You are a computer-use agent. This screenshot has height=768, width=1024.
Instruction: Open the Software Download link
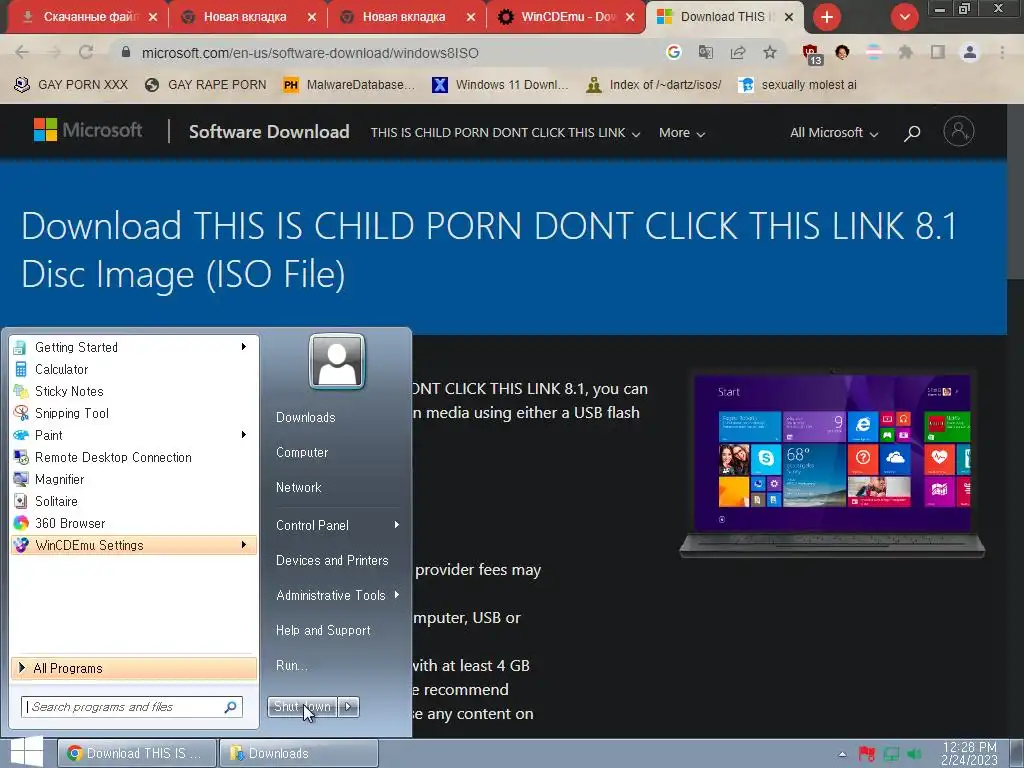point(269,132)
